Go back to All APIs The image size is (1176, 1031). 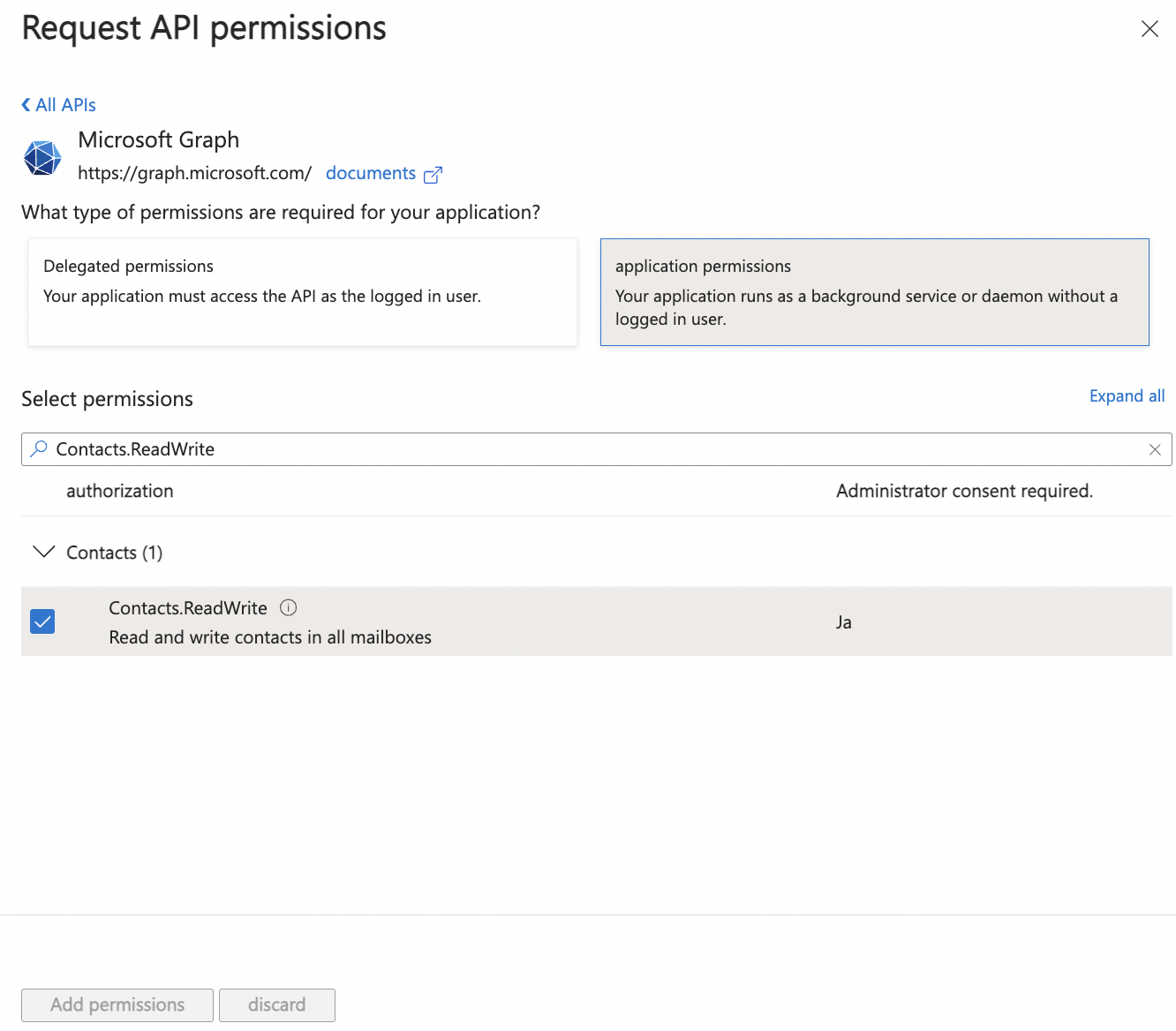[58, 105]
